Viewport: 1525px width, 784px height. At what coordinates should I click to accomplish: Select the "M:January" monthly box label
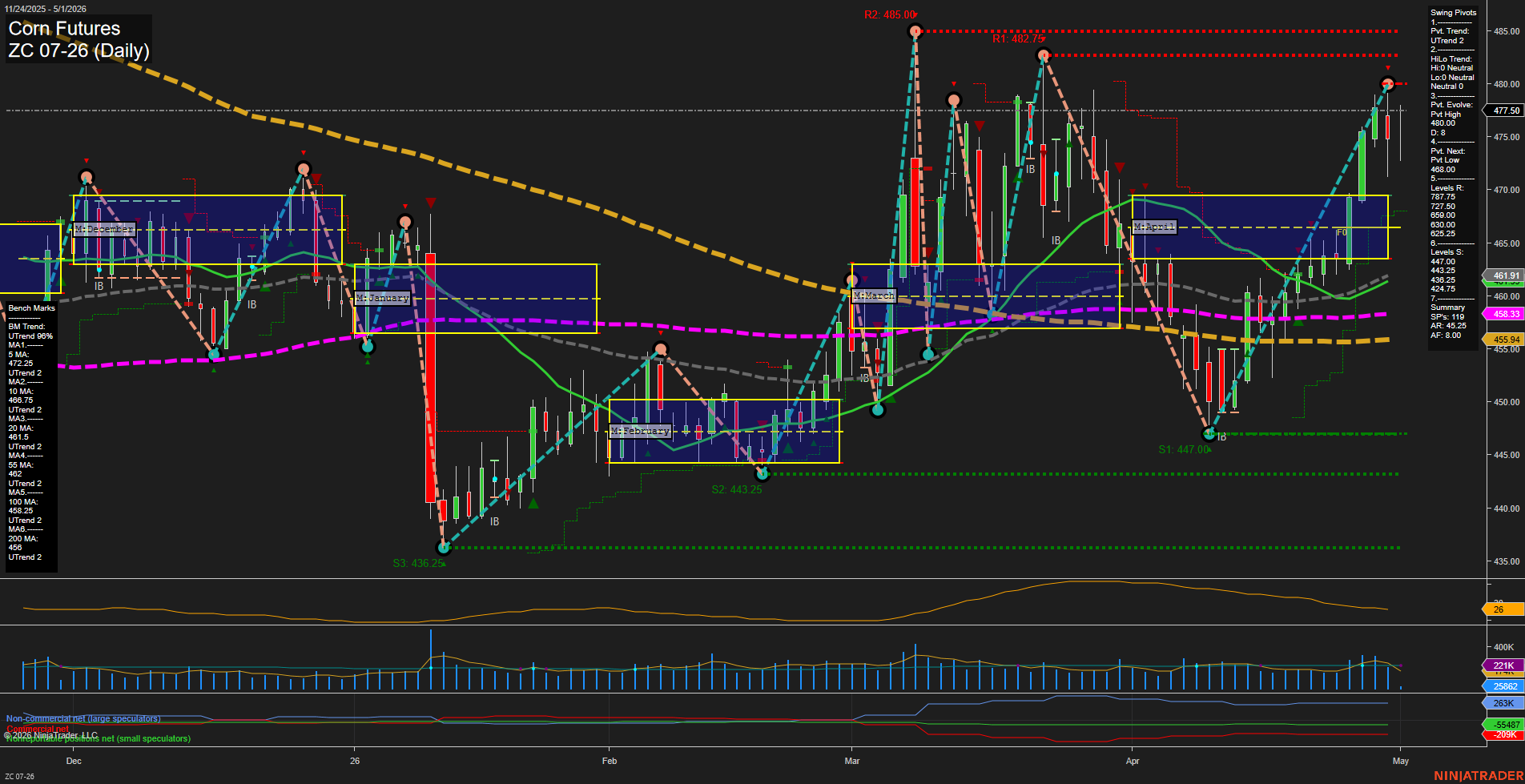(x=383, y=298)
